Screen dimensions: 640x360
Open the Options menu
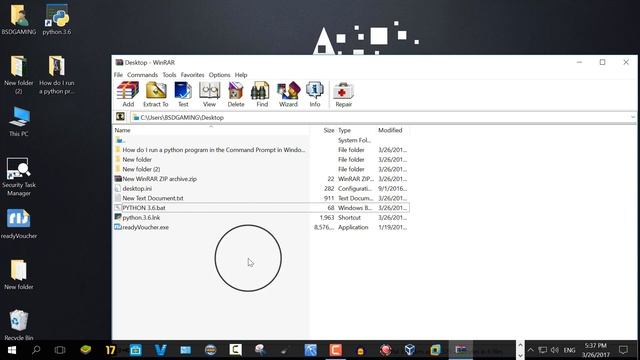220,75
